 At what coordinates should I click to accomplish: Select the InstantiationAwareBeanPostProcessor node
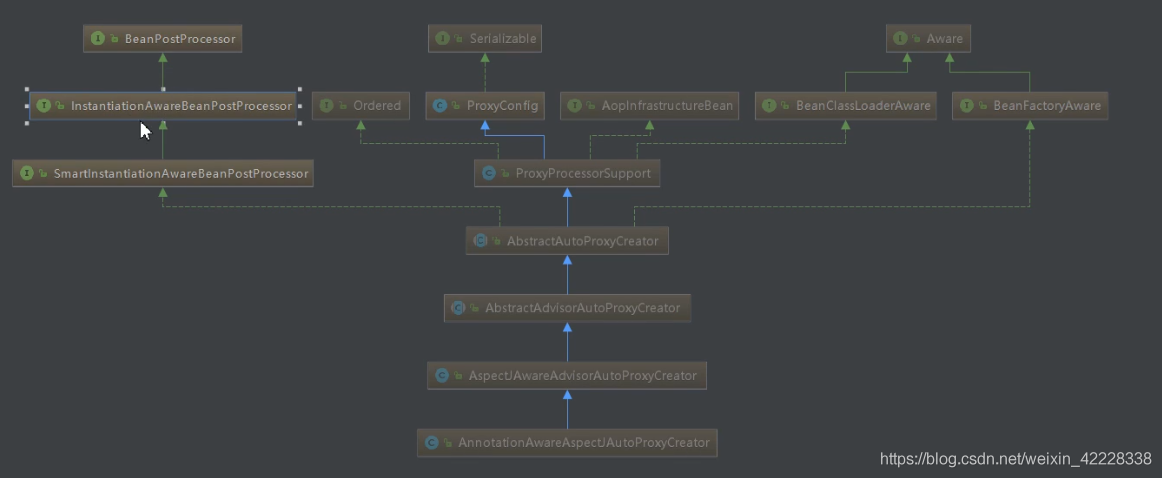coord(163,106)
